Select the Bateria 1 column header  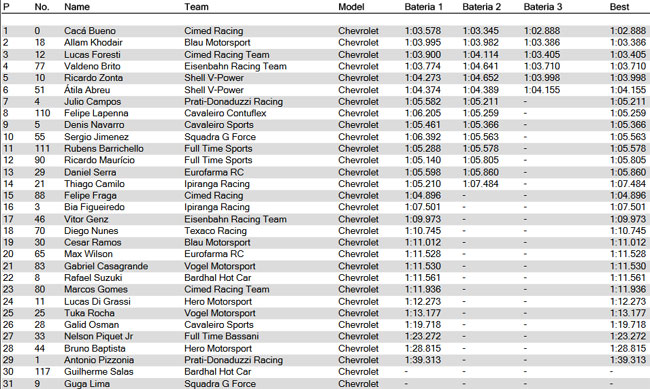(x=423, y=7)
